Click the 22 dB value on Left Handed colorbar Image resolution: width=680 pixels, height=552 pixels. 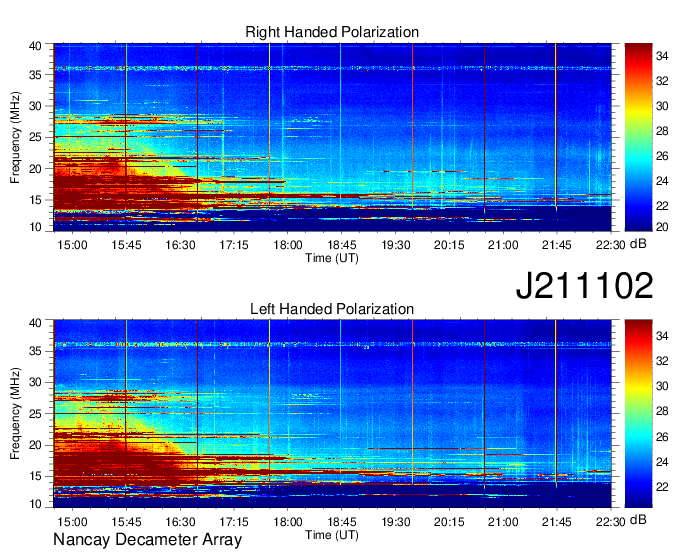pos(662,487)
